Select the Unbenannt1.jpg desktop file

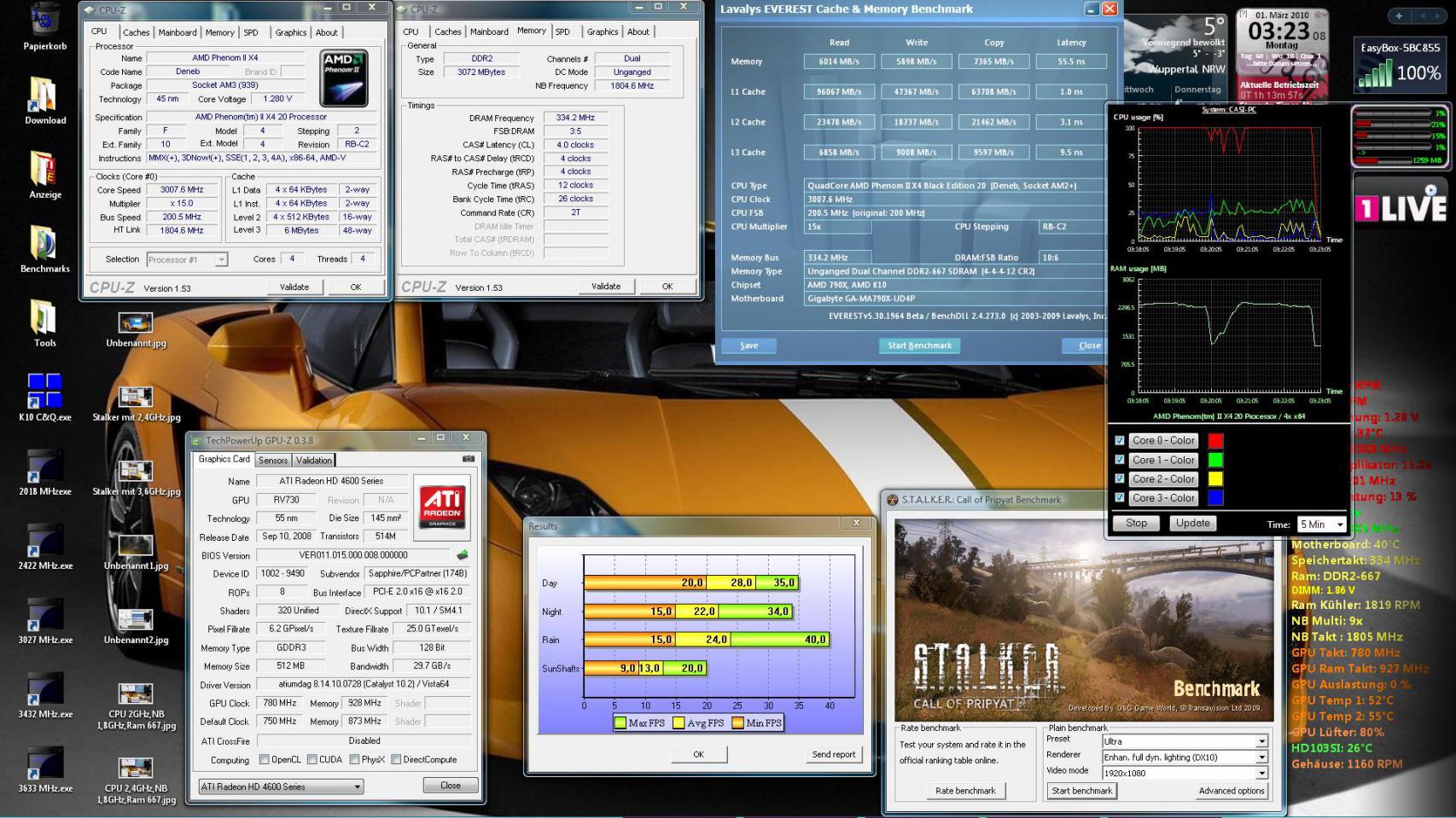[136, 553]
